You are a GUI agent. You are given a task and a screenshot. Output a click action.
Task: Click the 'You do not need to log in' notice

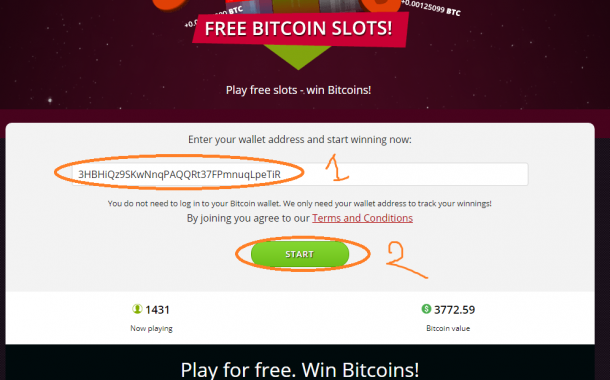point(300,203)
